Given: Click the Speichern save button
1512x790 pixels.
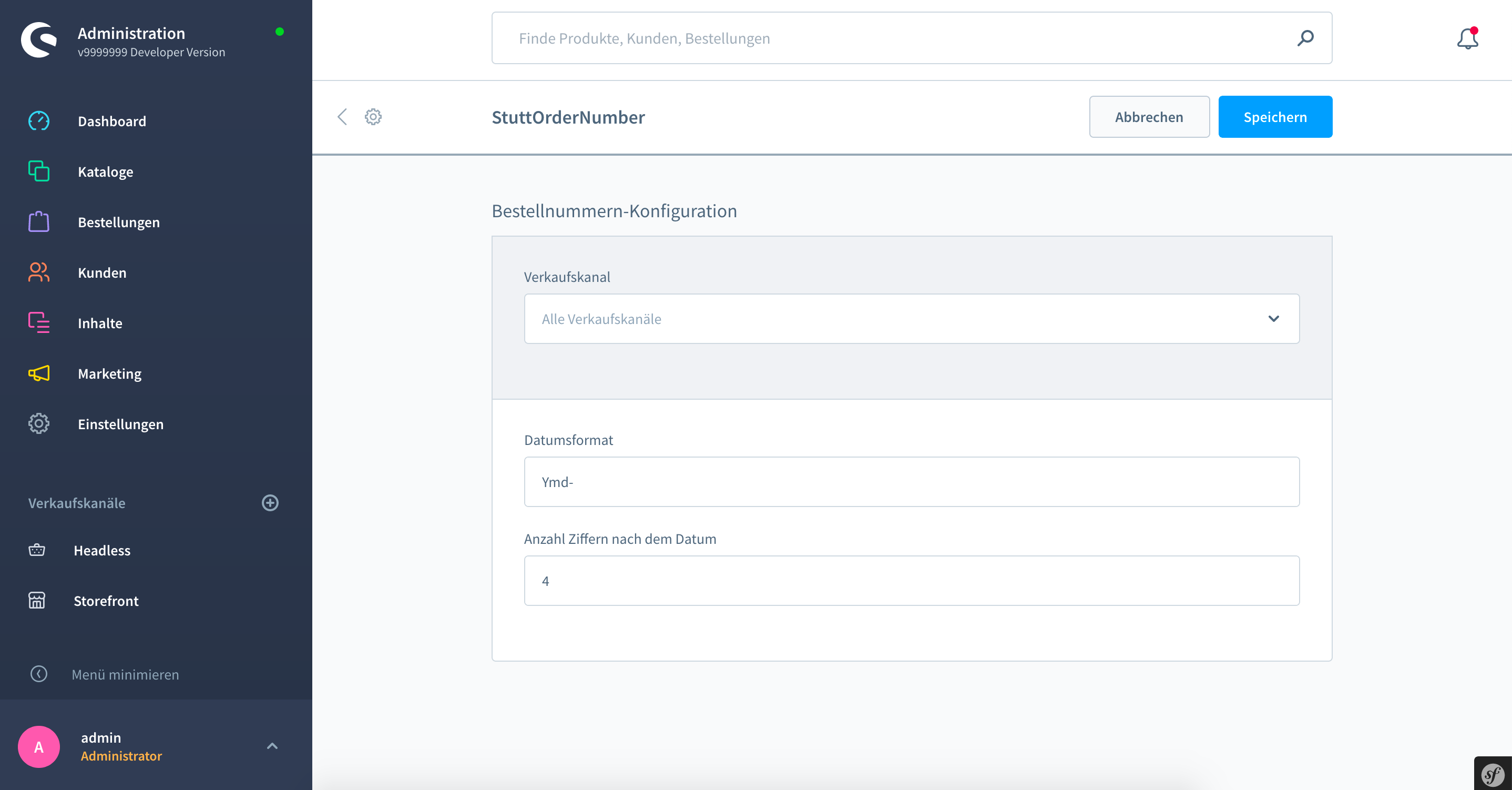Looking at the screenshot, I should [1275, 117].
